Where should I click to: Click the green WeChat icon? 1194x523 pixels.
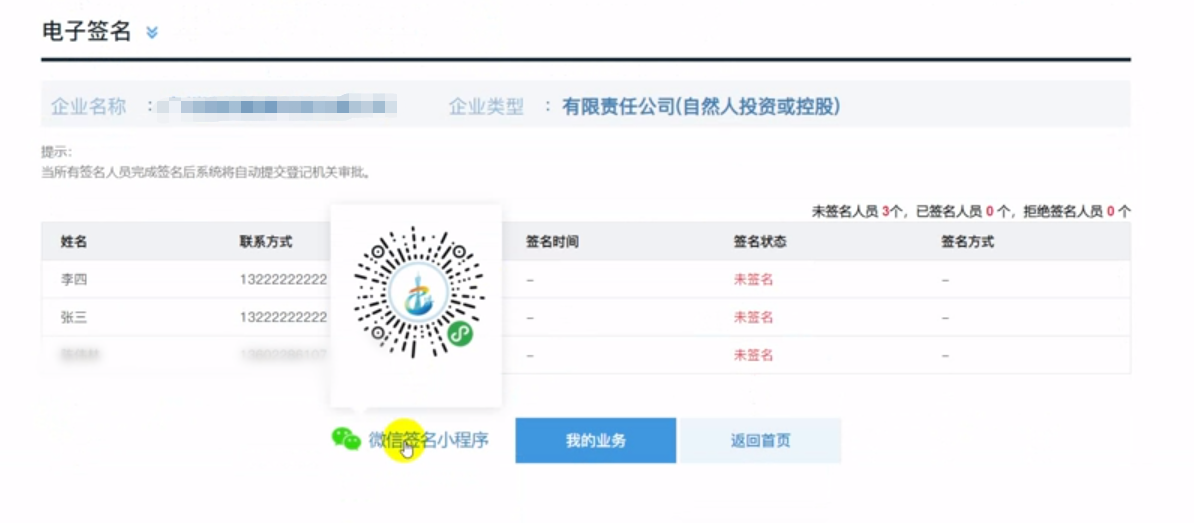[346, 438]
